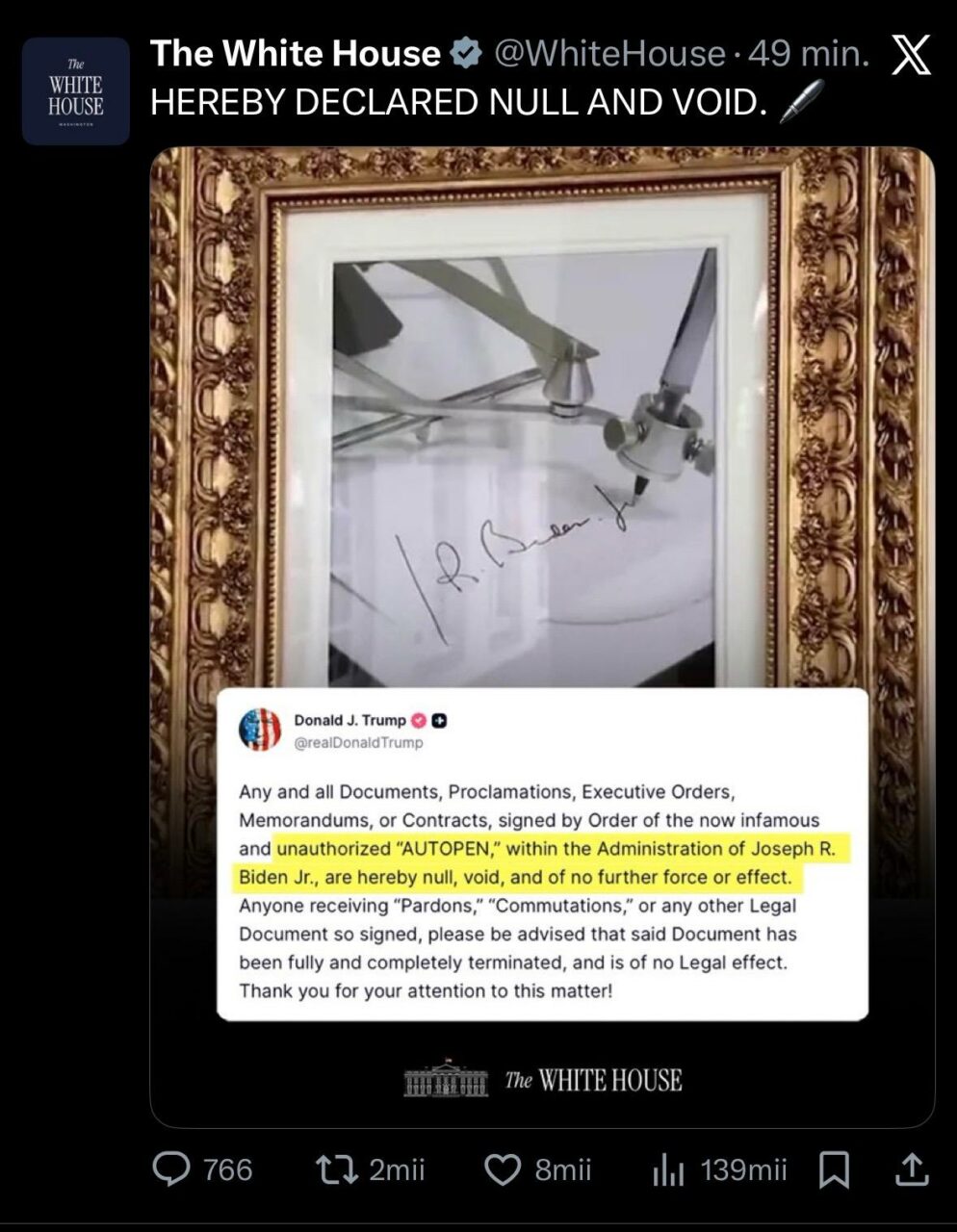The image size is (957, 1232).
Task: Click the 8mii likes count
Action: 563,1170
